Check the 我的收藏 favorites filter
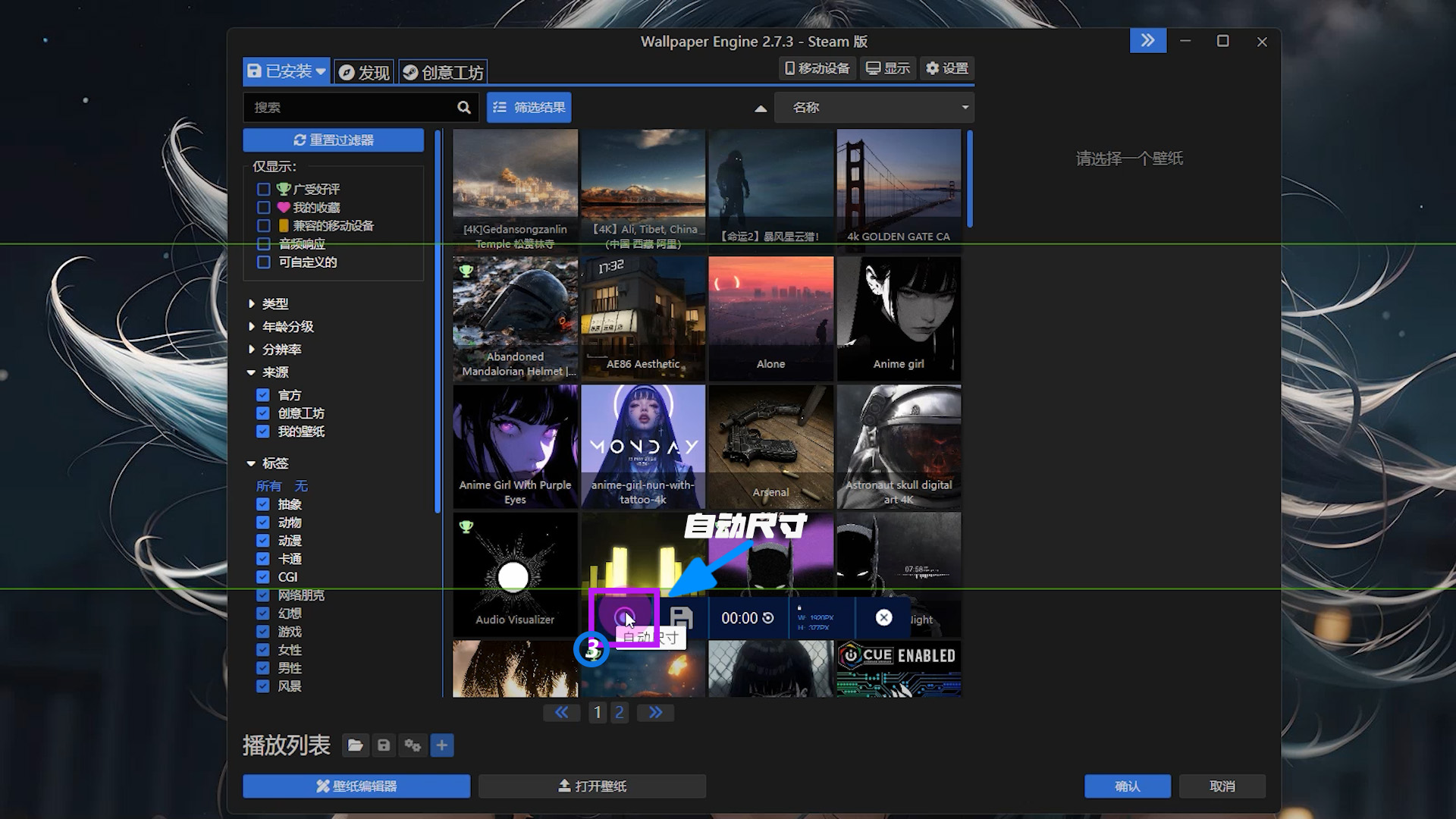The image size is (1456, 819). [263, 207]
